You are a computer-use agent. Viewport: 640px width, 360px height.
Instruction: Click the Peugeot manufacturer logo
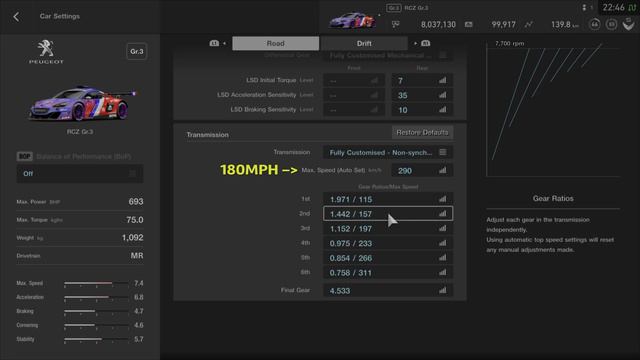(46, 51)
